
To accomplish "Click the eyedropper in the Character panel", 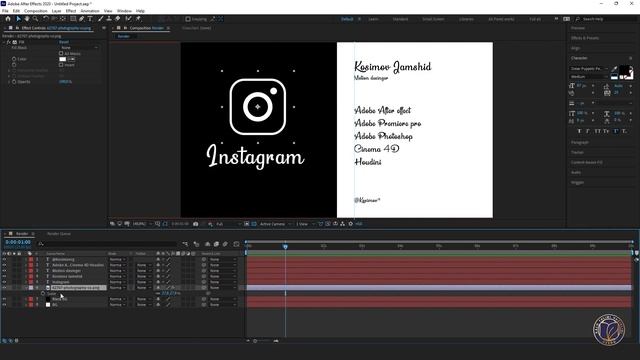I will pyautogui.click(x=614, y=69).
